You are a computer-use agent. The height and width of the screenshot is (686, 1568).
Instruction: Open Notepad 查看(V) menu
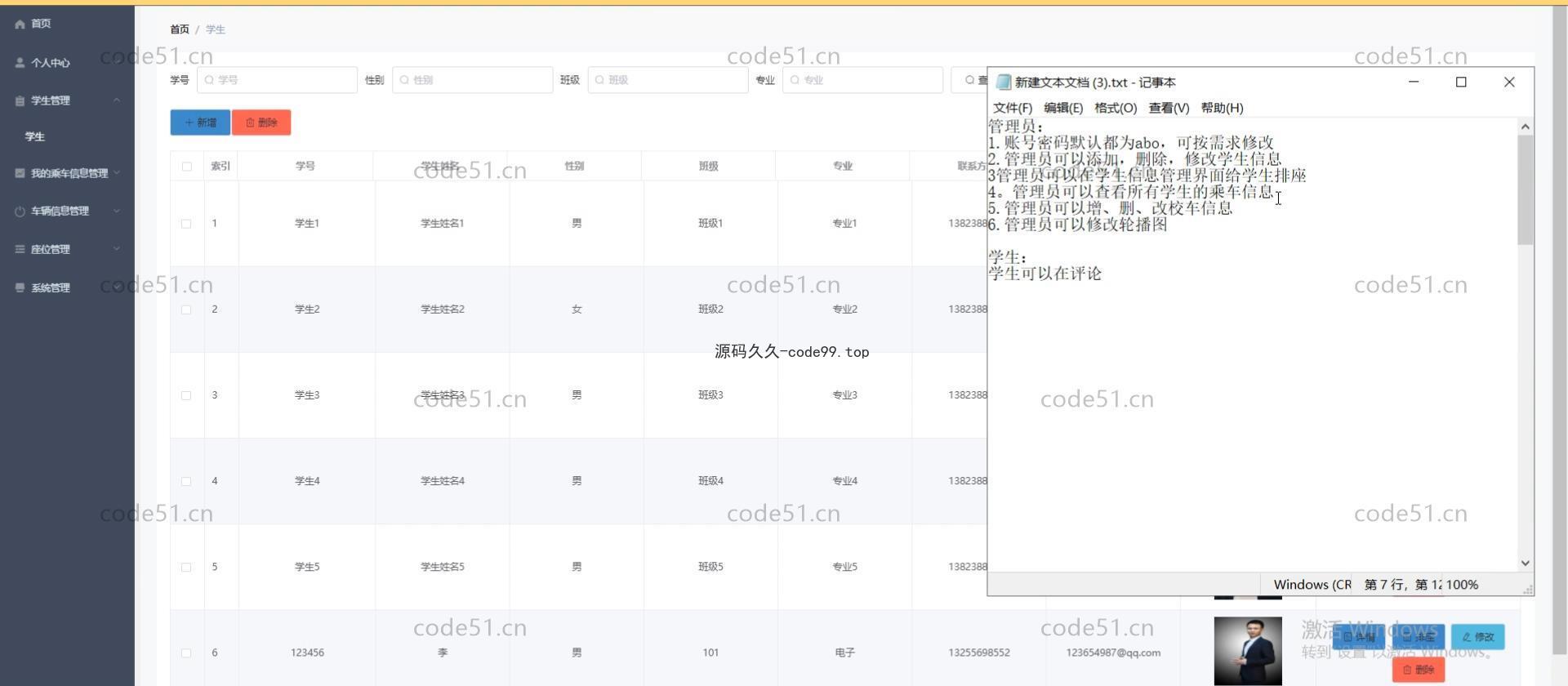click(x=1169, y=108)
